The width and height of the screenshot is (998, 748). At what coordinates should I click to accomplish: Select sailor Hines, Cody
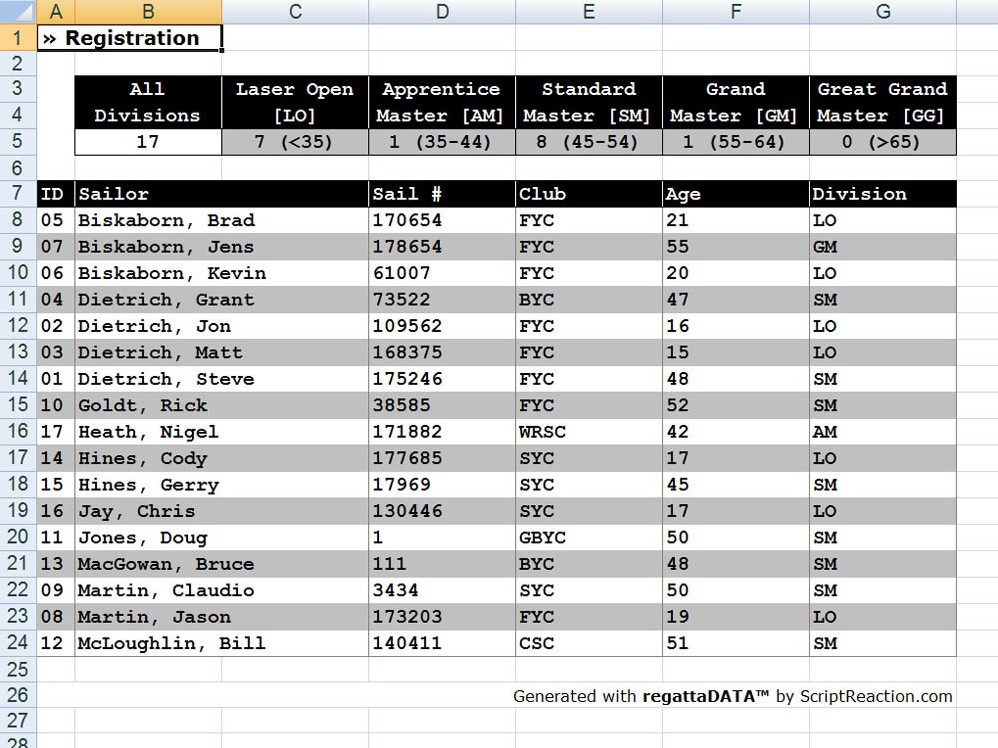point(221,458)
